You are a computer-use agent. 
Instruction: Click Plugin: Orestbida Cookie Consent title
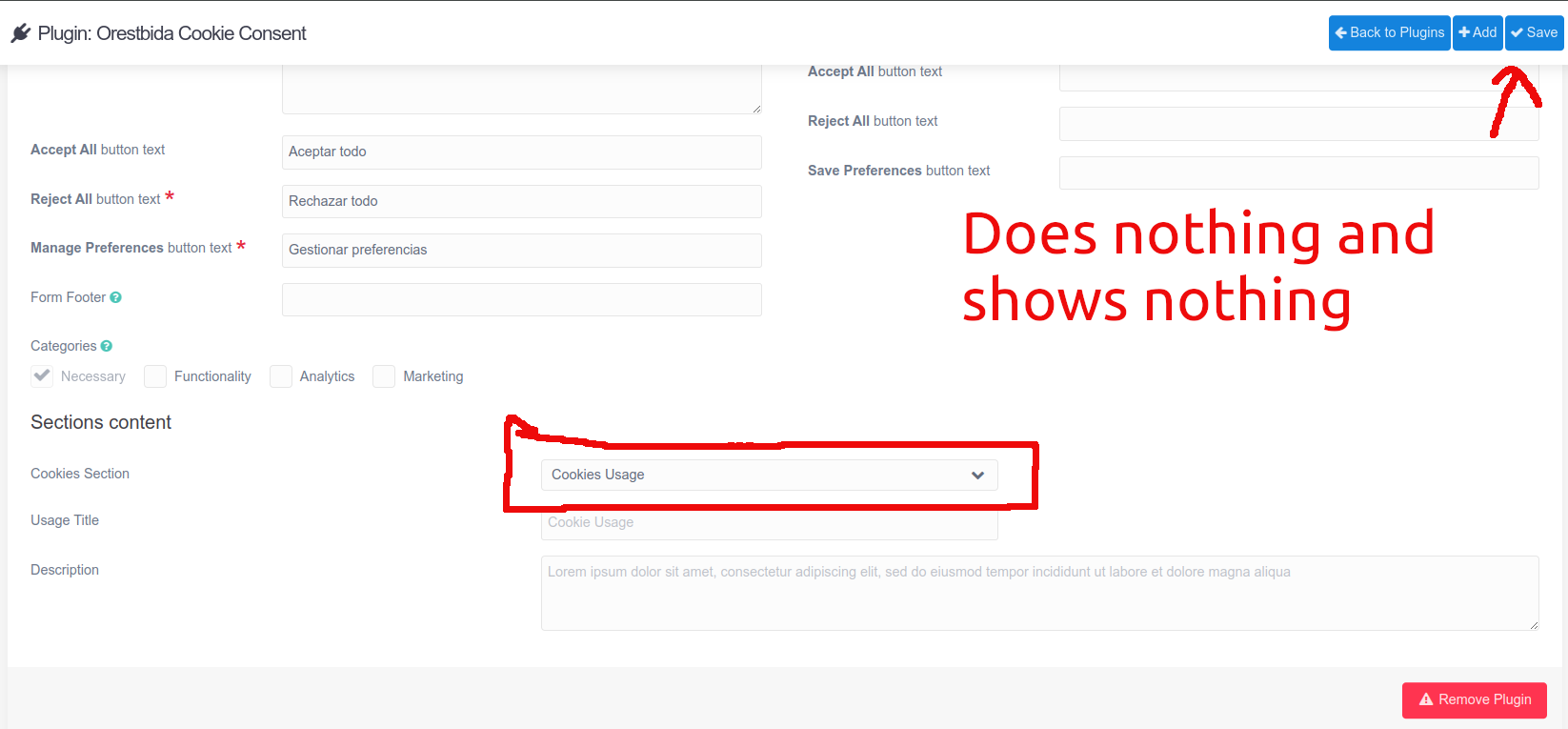coord(172,33)
